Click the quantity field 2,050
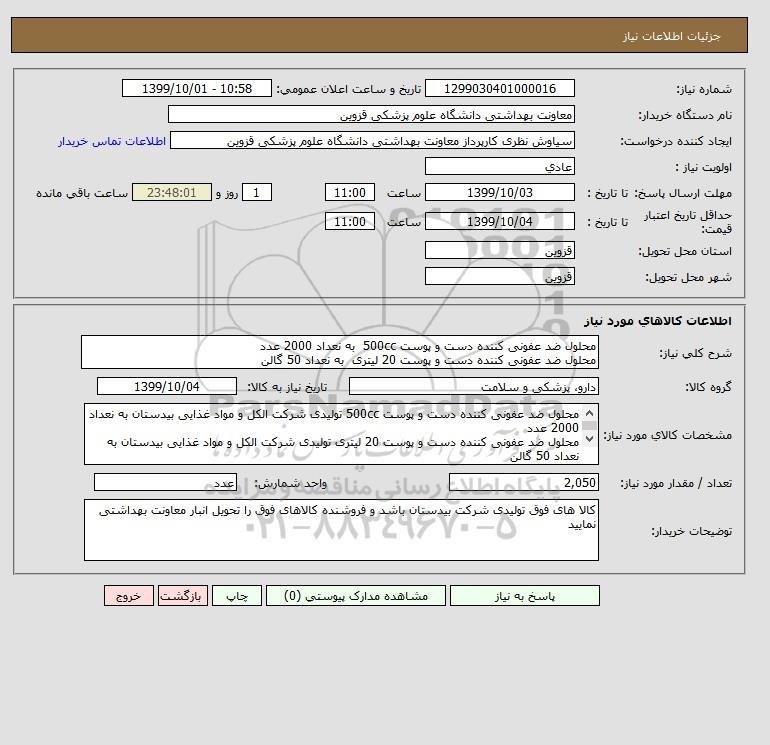Viewport: 770px width, 745px height. point(523,483)
